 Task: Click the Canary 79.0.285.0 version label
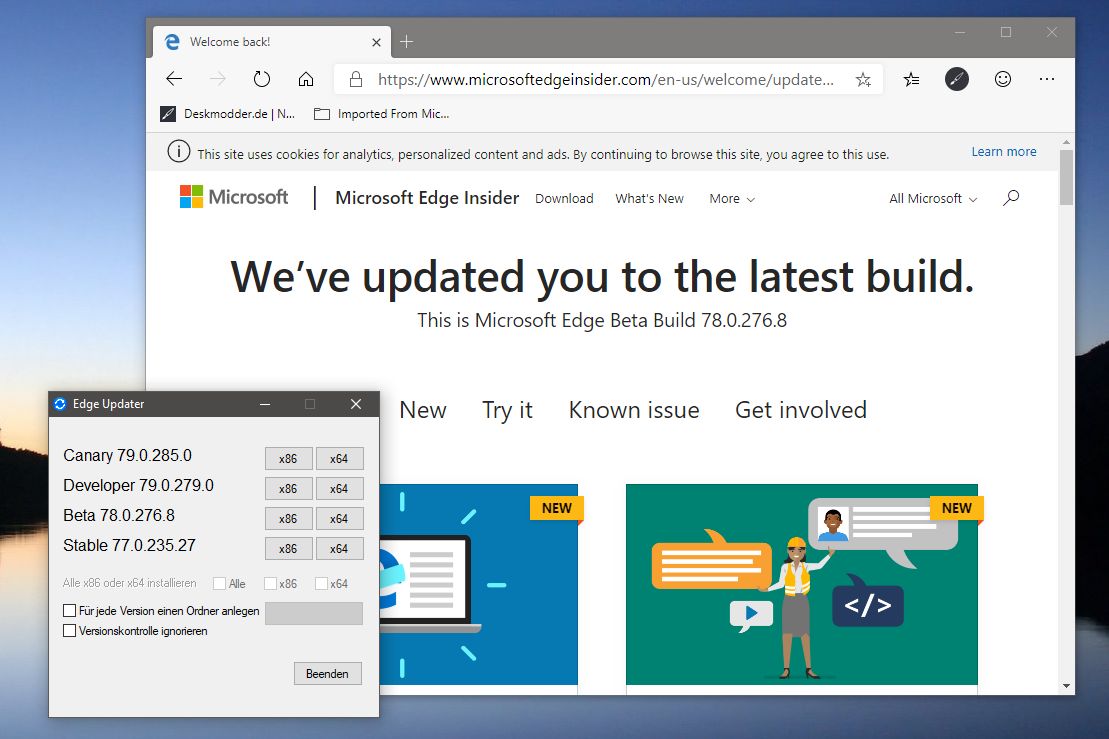(127, 455)
